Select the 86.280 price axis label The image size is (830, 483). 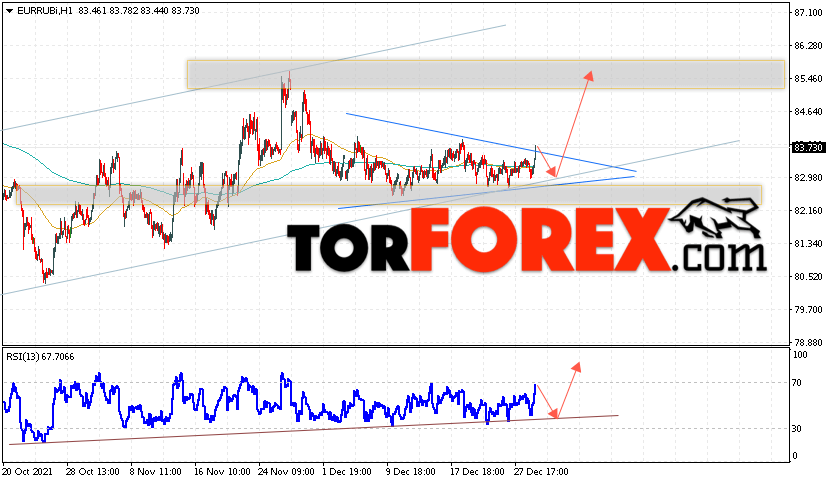click(808, 46)
